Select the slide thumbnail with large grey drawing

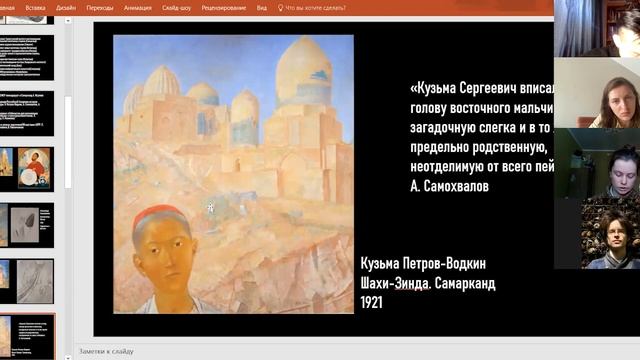(x=27, y=281)
